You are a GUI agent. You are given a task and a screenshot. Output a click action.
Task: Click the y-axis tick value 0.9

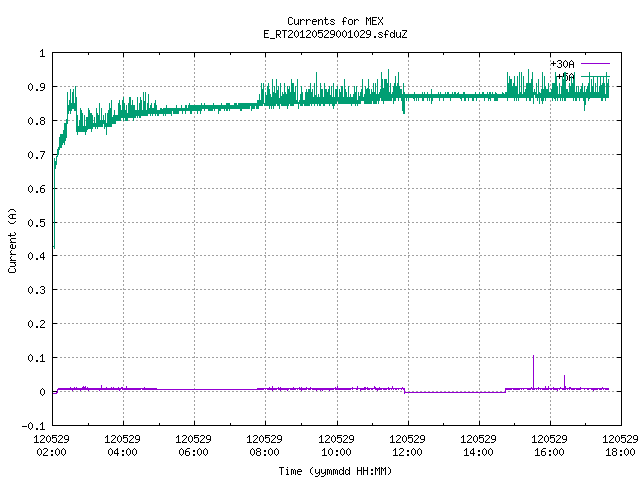point(36,87)
